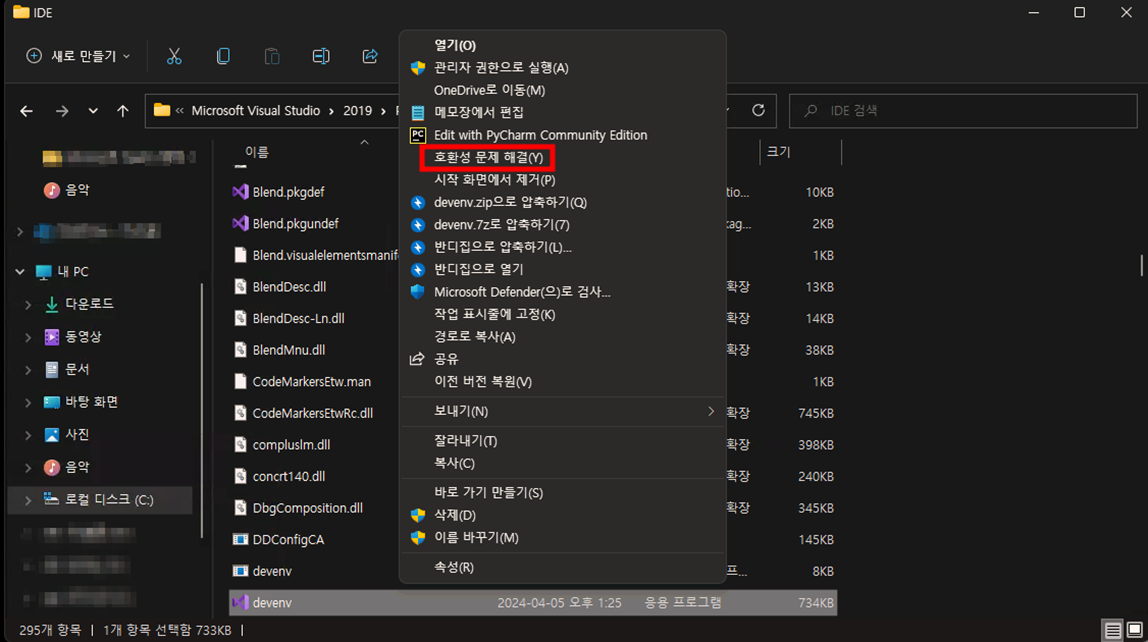The width and height of the screenshot is (1148, 642).
Task: Sort by the 크기 column header
Action: 778,152
